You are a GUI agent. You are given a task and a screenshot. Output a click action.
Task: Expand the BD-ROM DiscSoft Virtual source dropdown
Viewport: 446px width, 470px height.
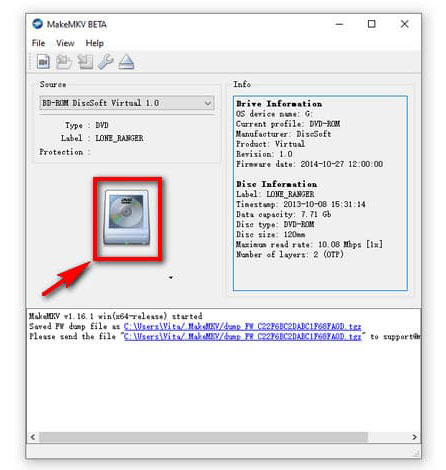click(127, 103)
